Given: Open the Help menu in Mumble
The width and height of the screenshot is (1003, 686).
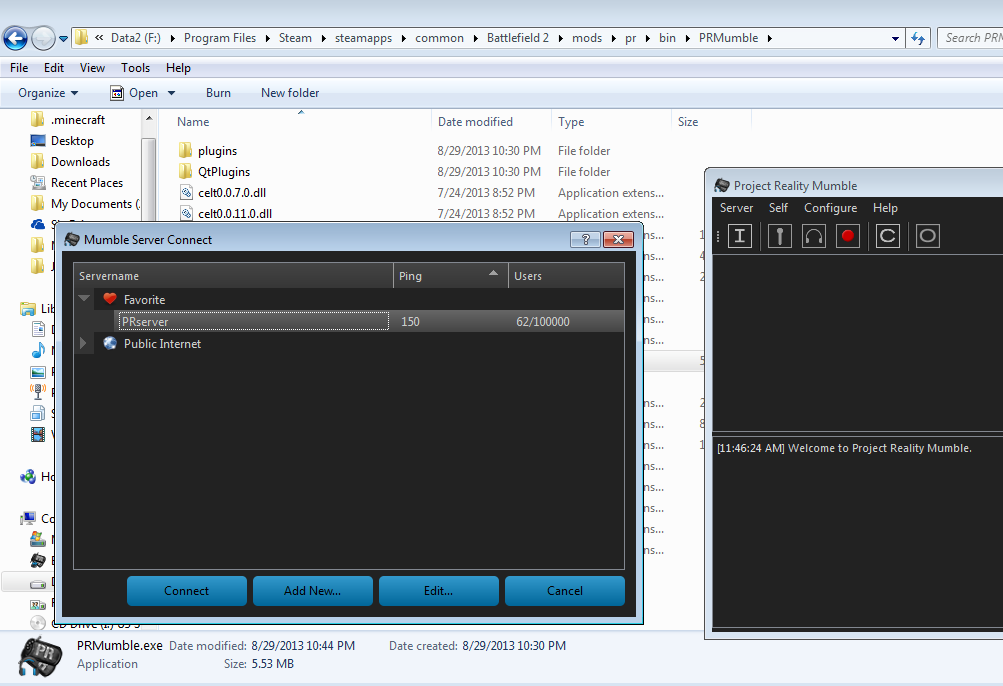Looking at the screenshot, I should click(885, 208).
